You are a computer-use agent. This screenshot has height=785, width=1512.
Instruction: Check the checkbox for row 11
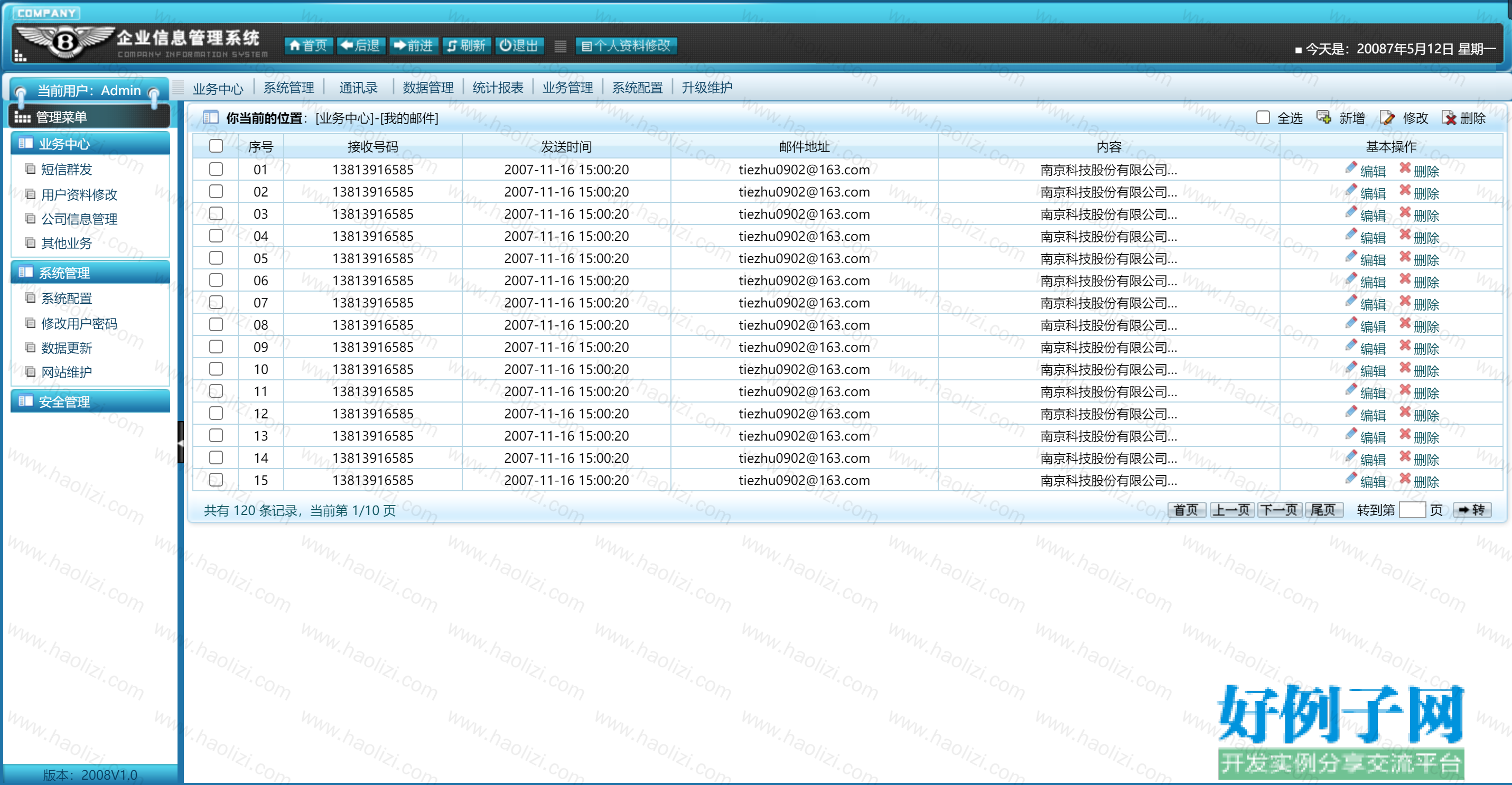point(216,391)
